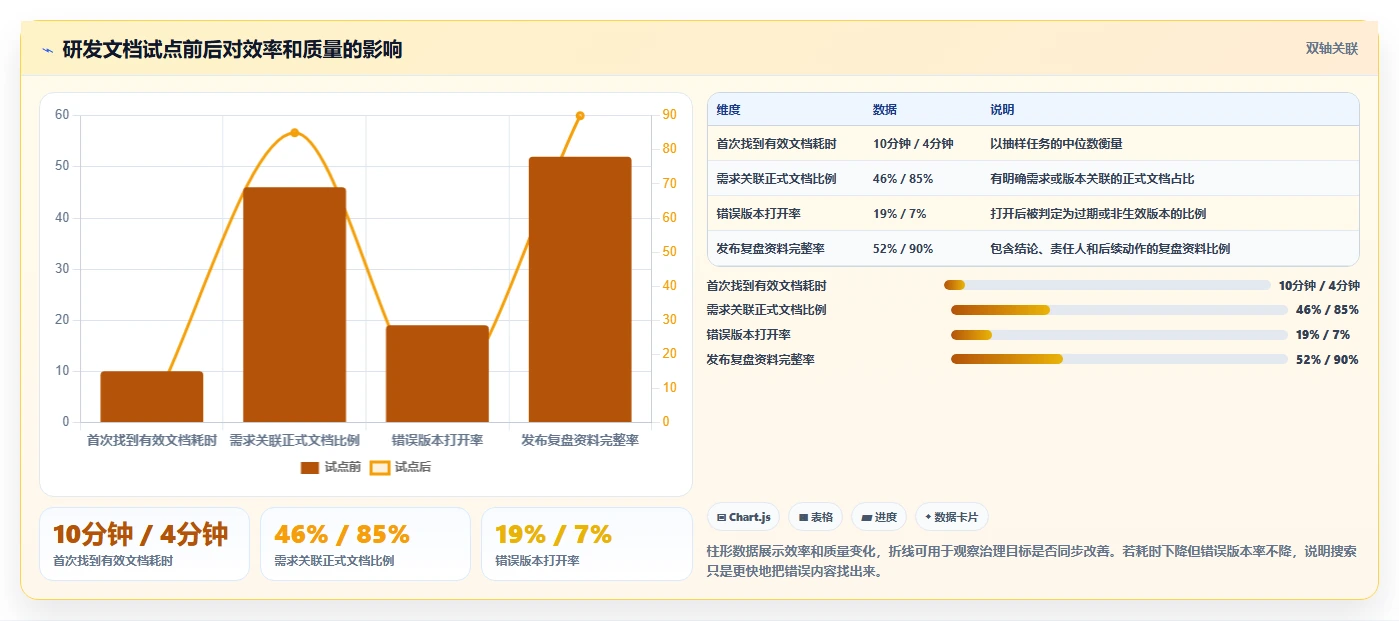This screenshot has height=621, width=1399.
Task: Click x-axis label 错误版本打开率 under the chart
Action: click(x=438, y=440)
